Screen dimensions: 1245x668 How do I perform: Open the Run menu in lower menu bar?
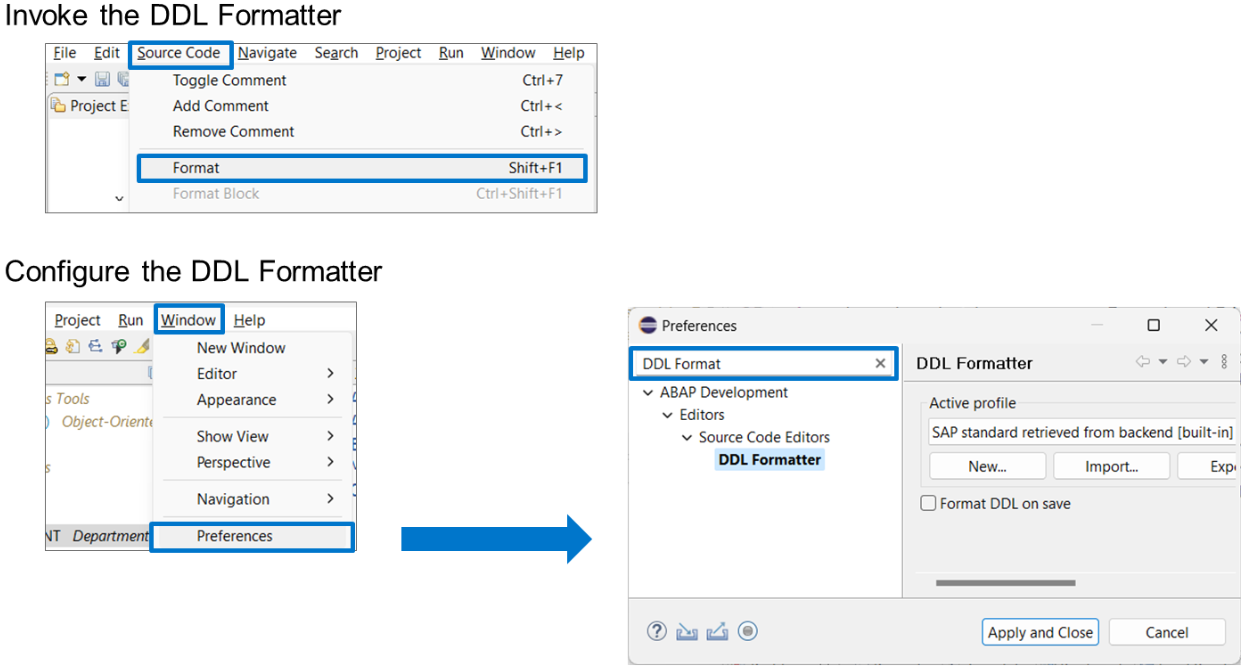(x=131, y=320)
